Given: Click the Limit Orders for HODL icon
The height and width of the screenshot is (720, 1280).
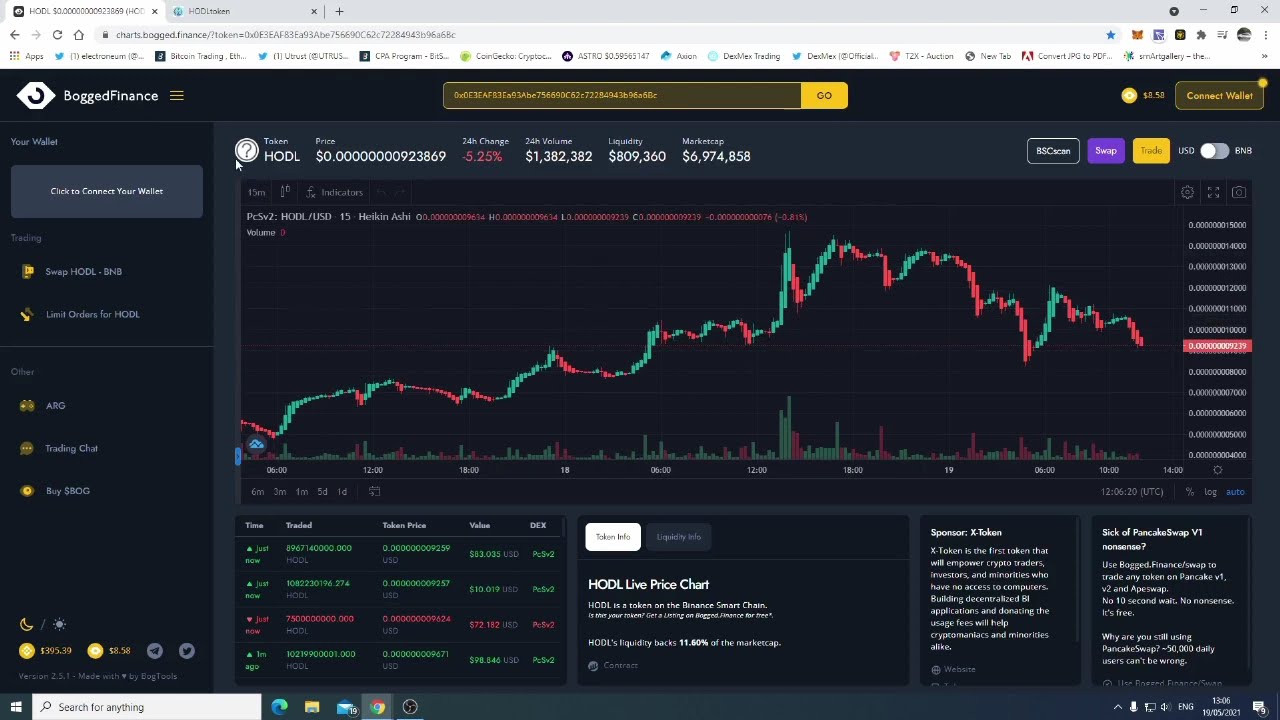Looking at the screenshot, I should [x=27, y=314].
